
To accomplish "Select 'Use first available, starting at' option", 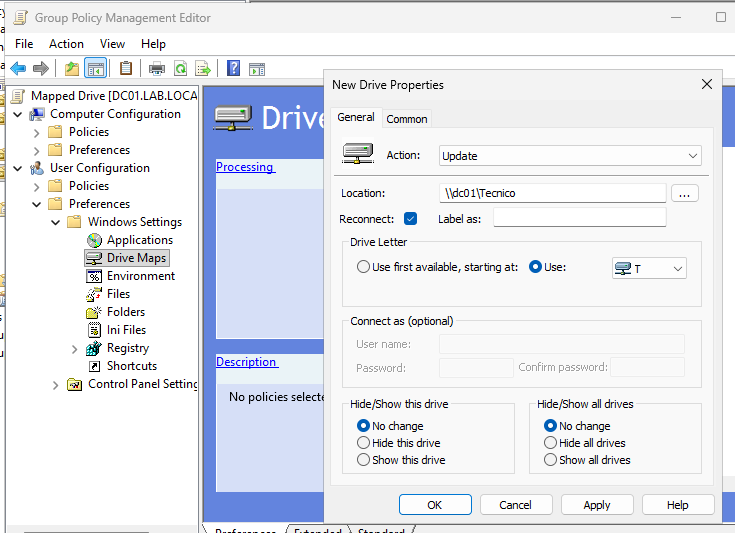I will [x=363, y=267].
